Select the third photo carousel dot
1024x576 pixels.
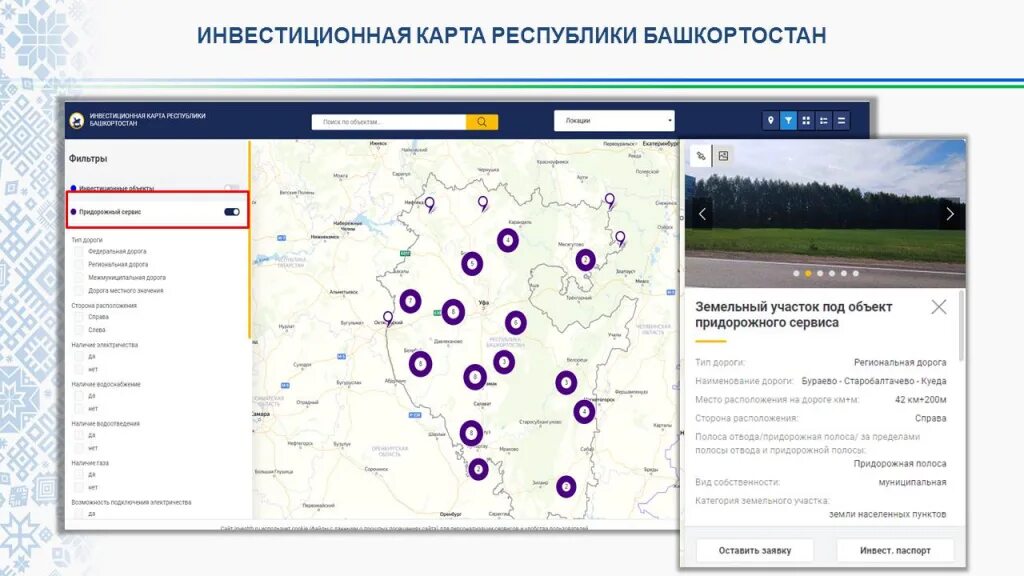coord(820,274)
